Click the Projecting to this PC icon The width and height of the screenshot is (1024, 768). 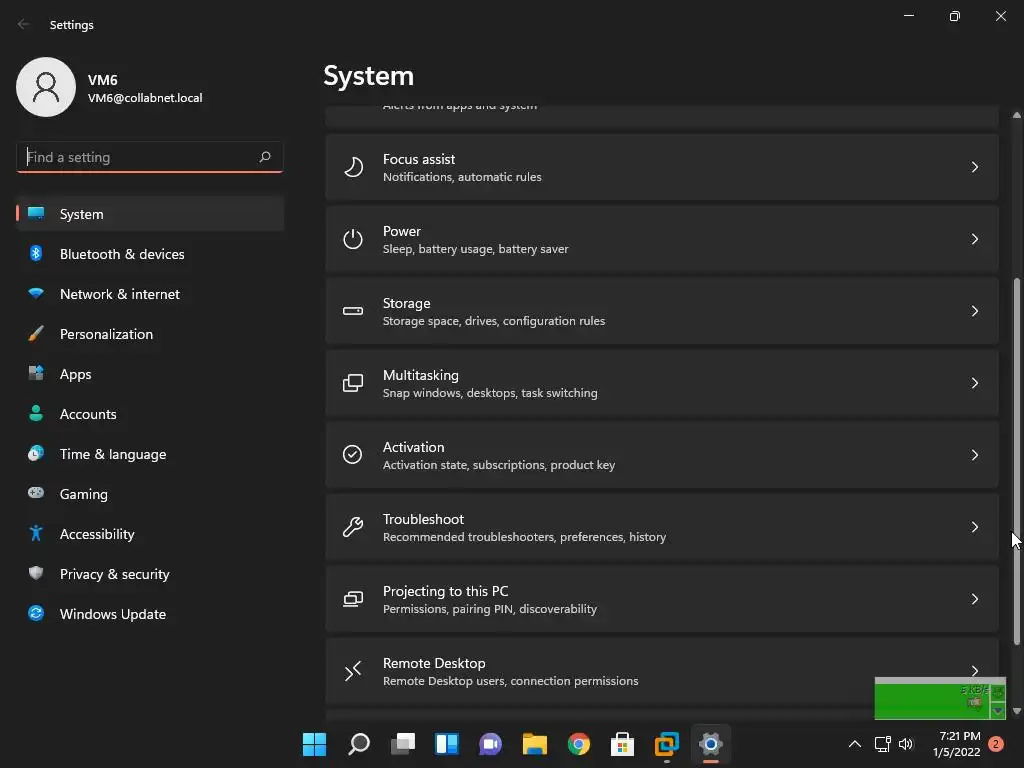click(x=353, y=598)
